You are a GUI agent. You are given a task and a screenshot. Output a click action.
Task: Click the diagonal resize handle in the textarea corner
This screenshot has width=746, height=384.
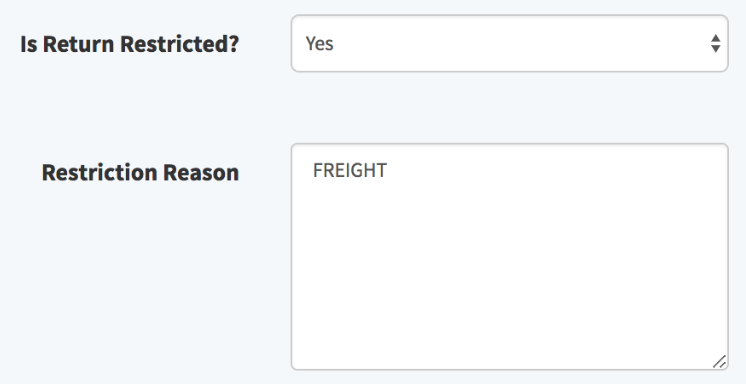[x=719, y=362]
